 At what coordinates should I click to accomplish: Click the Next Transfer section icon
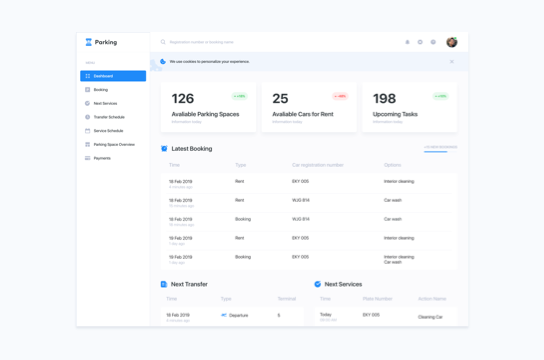tap(164, 284)
